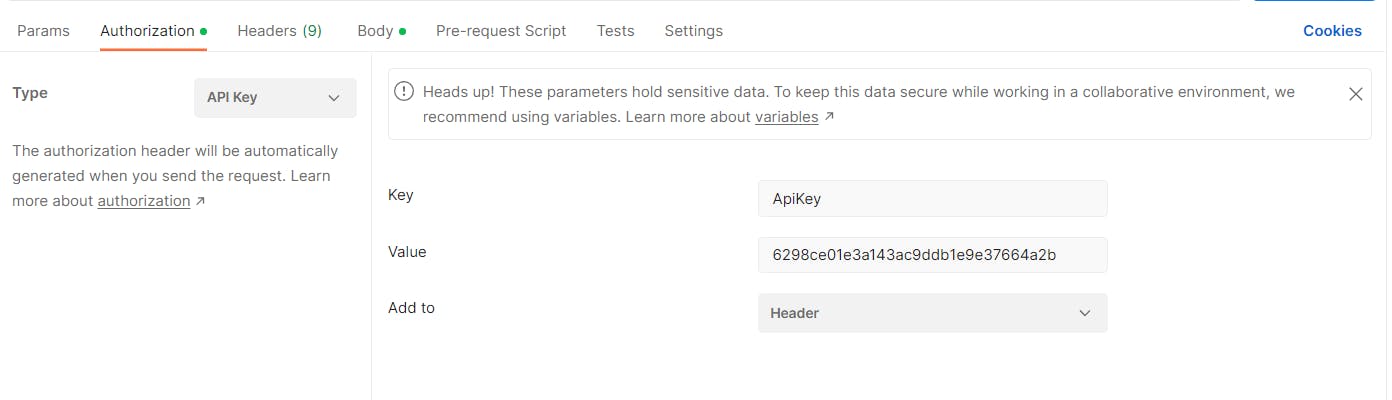Click the arrow icon beside variables link
This screenshot has height=400, width=1392.
pos(829,117)
